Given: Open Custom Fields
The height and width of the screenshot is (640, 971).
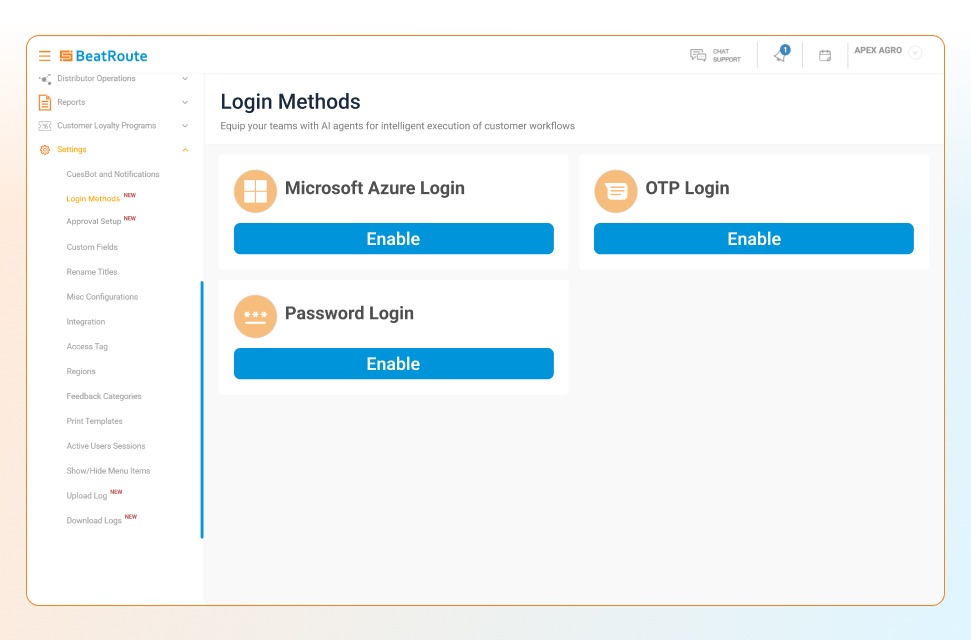Looking at the screenshot, I should tap(92, 247).
